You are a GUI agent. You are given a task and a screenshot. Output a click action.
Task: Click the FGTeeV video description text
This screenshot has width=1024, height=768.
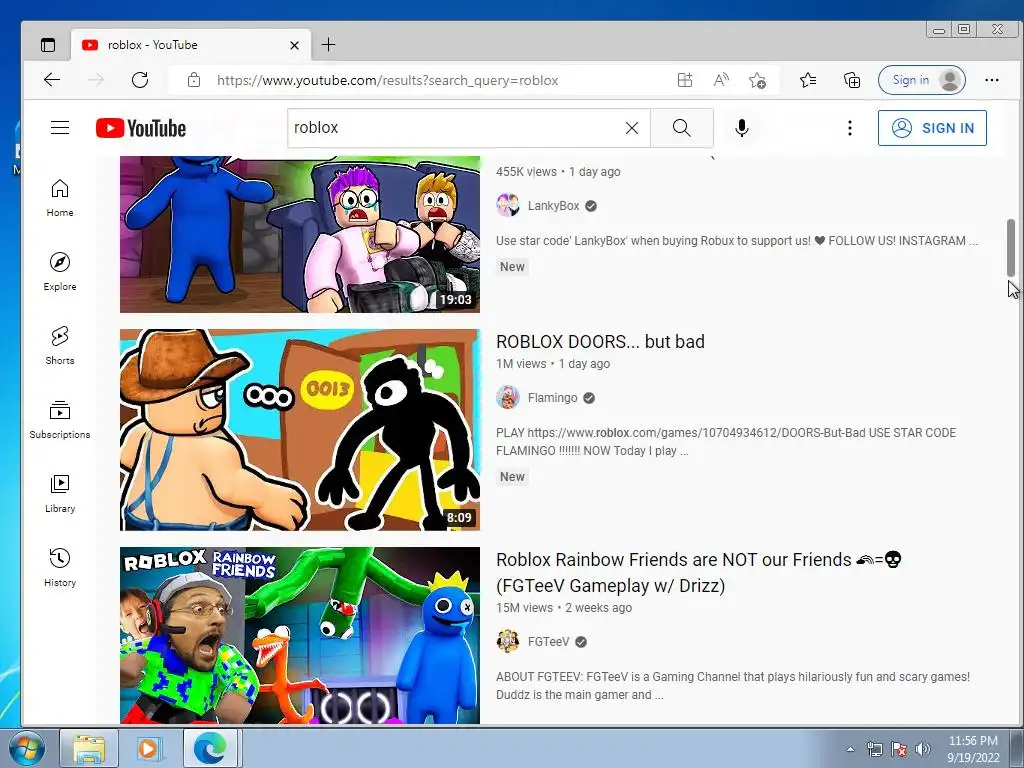[733, 686]
